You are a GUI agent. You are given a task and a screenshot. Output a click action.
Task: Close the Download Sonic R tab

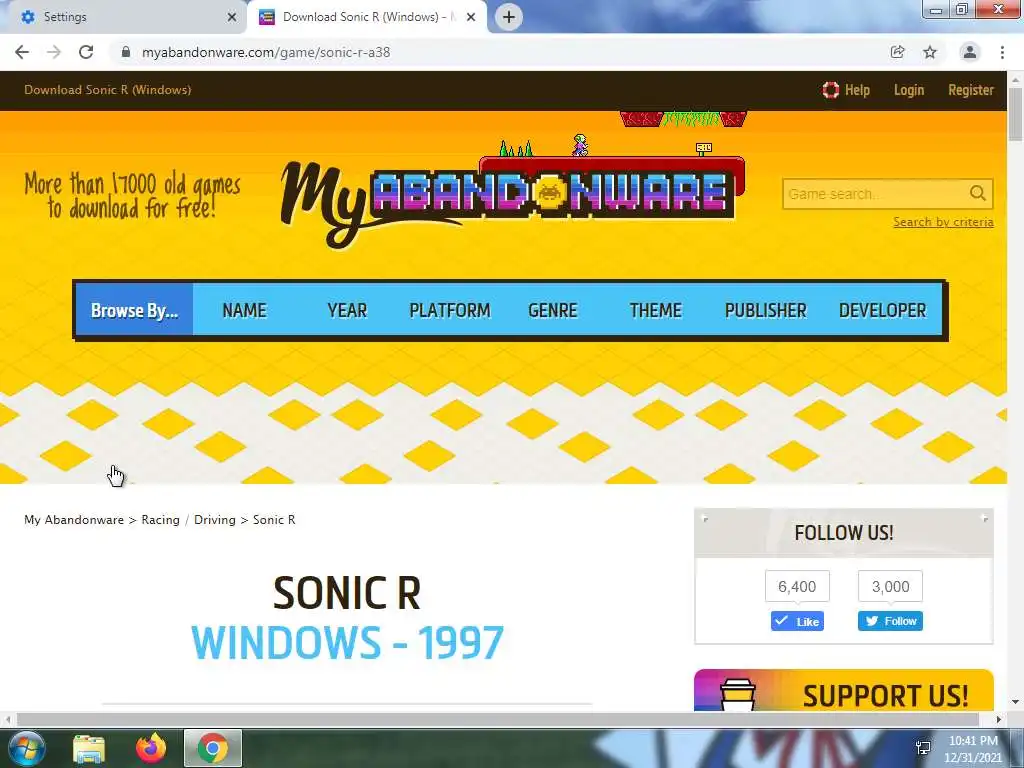click(471, 17)
